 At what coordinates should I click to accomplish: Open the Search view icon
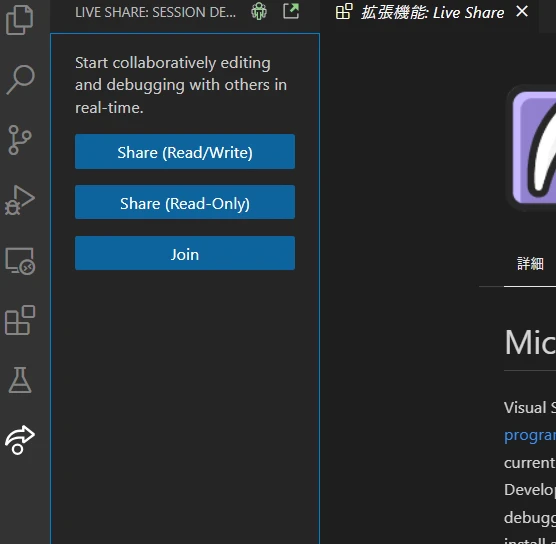click(x=20, y=80)
